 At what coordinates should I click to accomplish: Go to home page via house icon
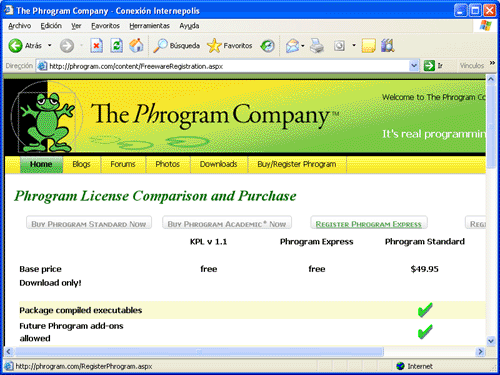[136, 46]
